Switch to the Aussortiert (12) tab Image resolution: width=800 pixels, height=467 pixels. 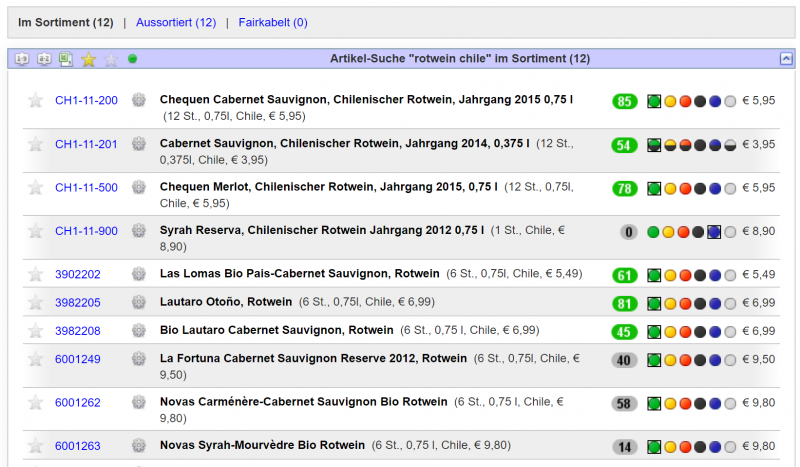pos(176,22)
